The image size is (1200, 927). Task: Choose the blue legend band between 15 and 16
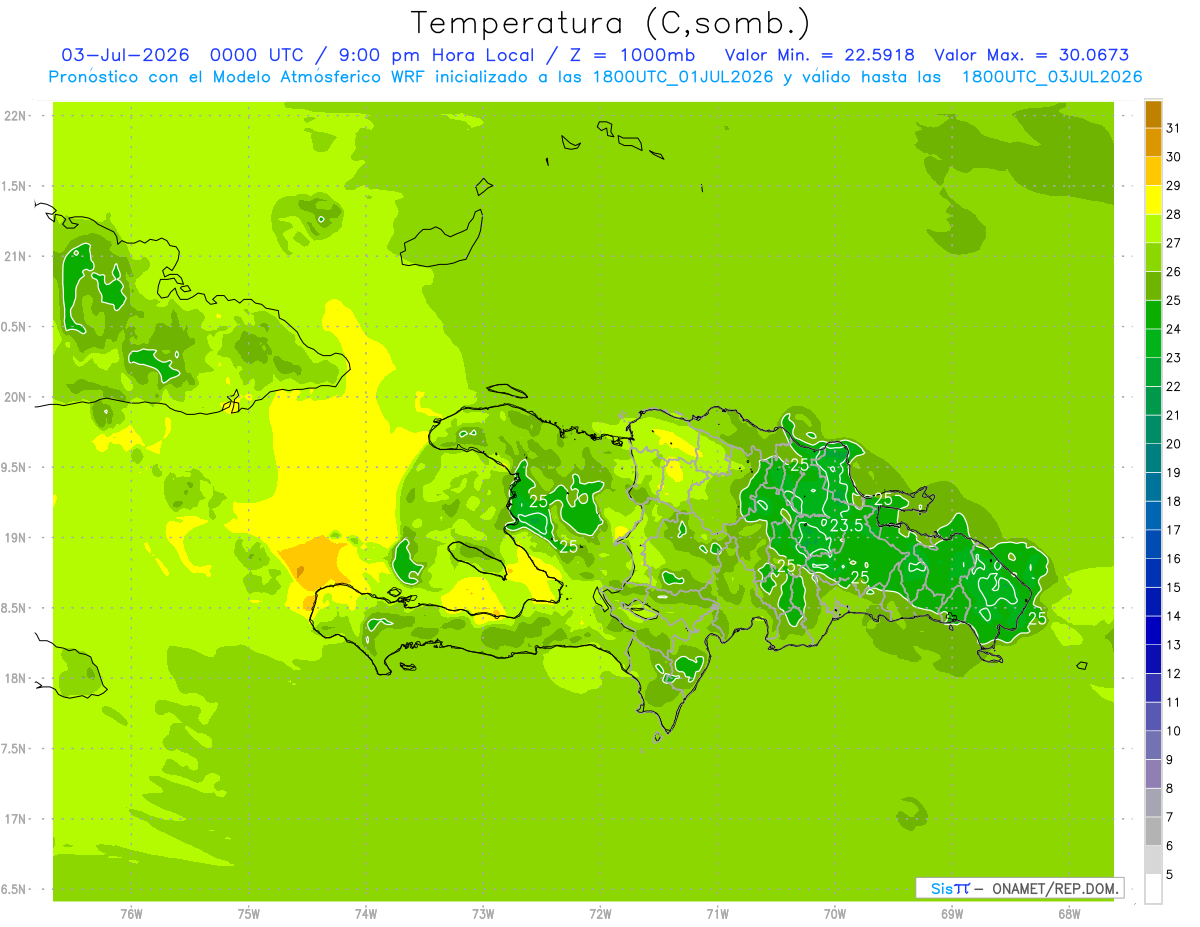(1153, 573)
